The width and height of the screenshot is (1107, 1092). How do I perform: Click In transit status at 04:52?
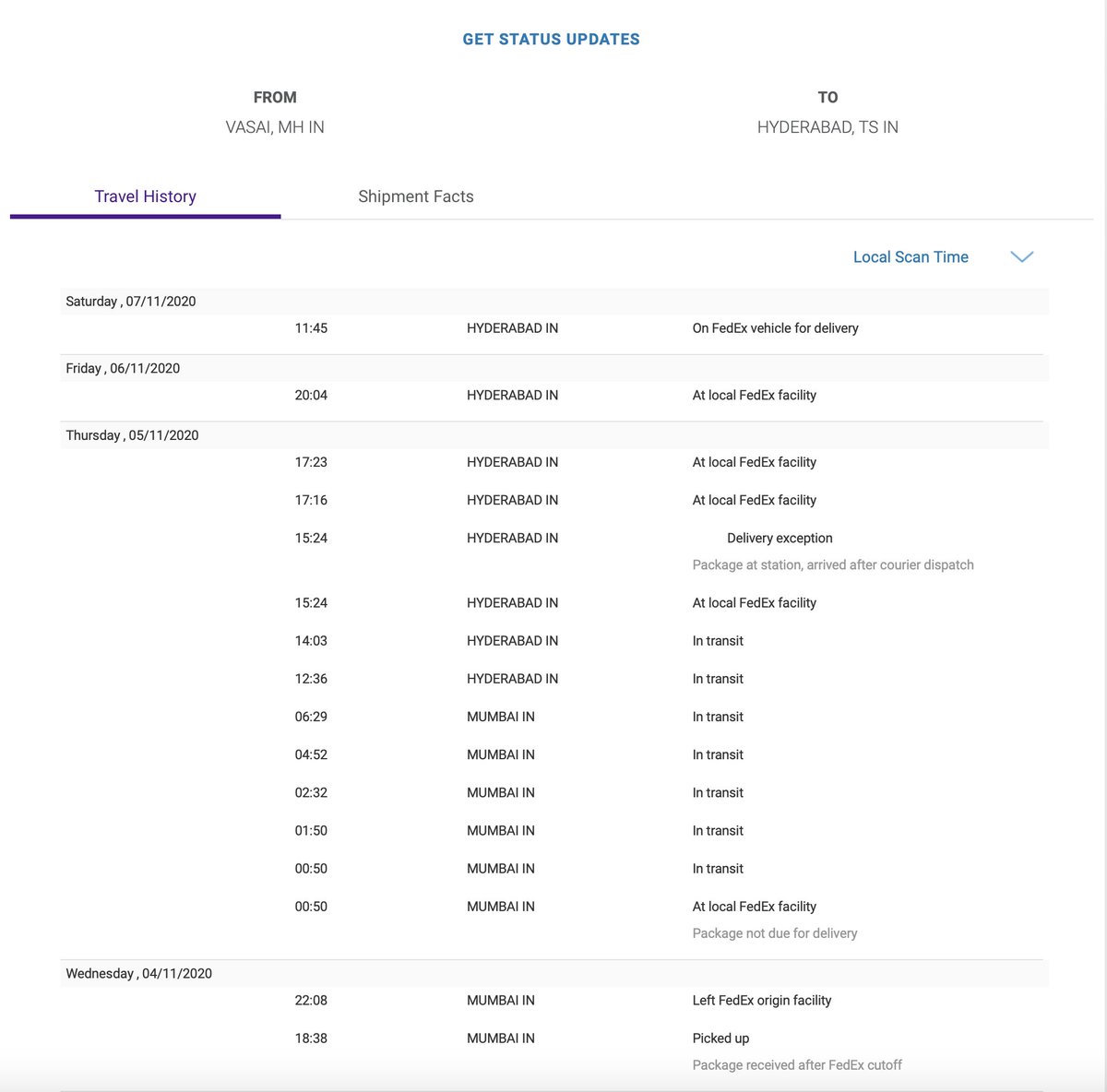pyautogui.click(x=718, y=754)
